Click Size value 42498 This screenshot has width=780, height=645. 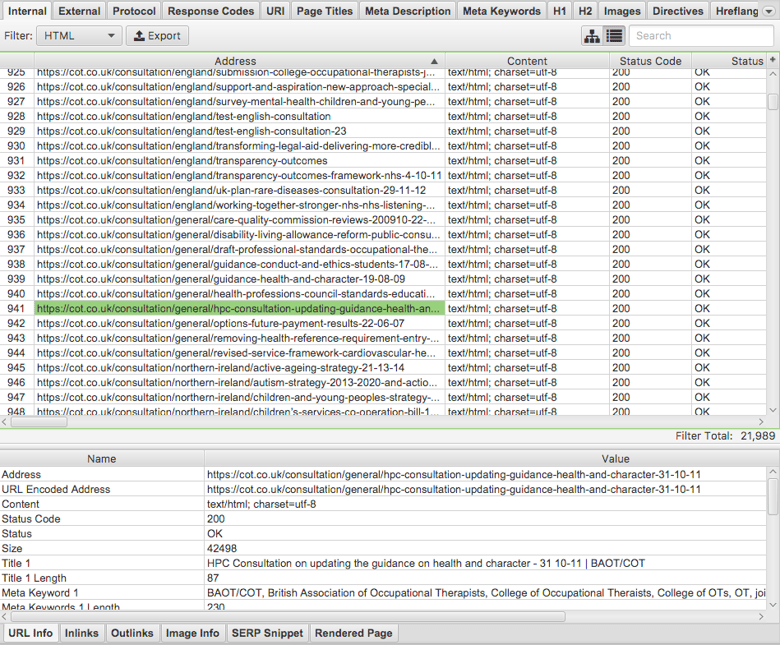click(222, 549)
